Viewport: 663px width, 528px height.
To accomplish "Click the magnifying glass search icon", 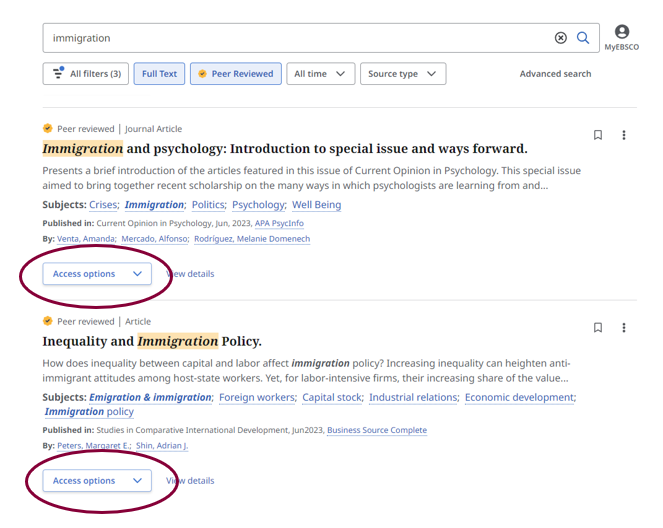I will tap(584, 38).
